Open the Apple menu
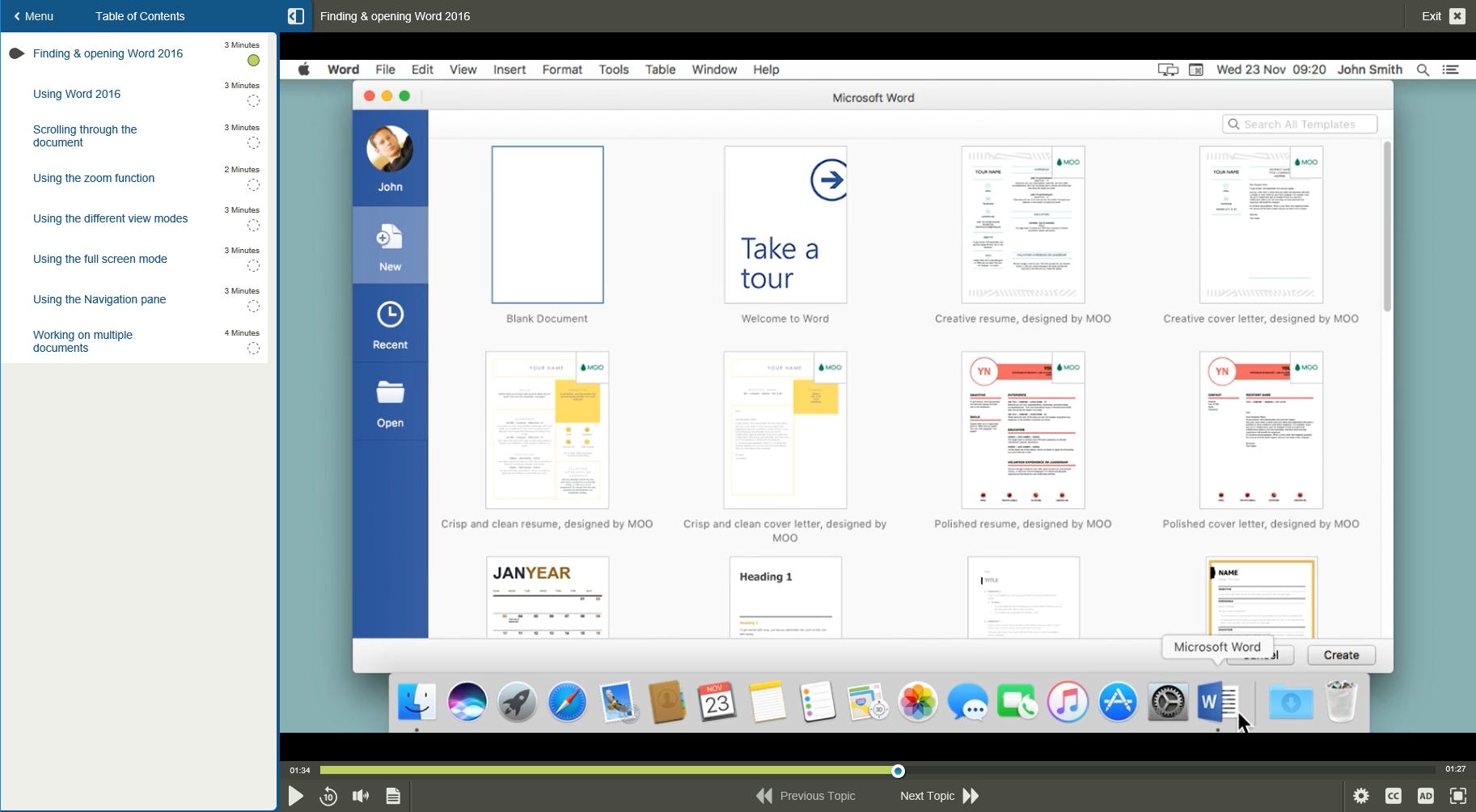 303,70
